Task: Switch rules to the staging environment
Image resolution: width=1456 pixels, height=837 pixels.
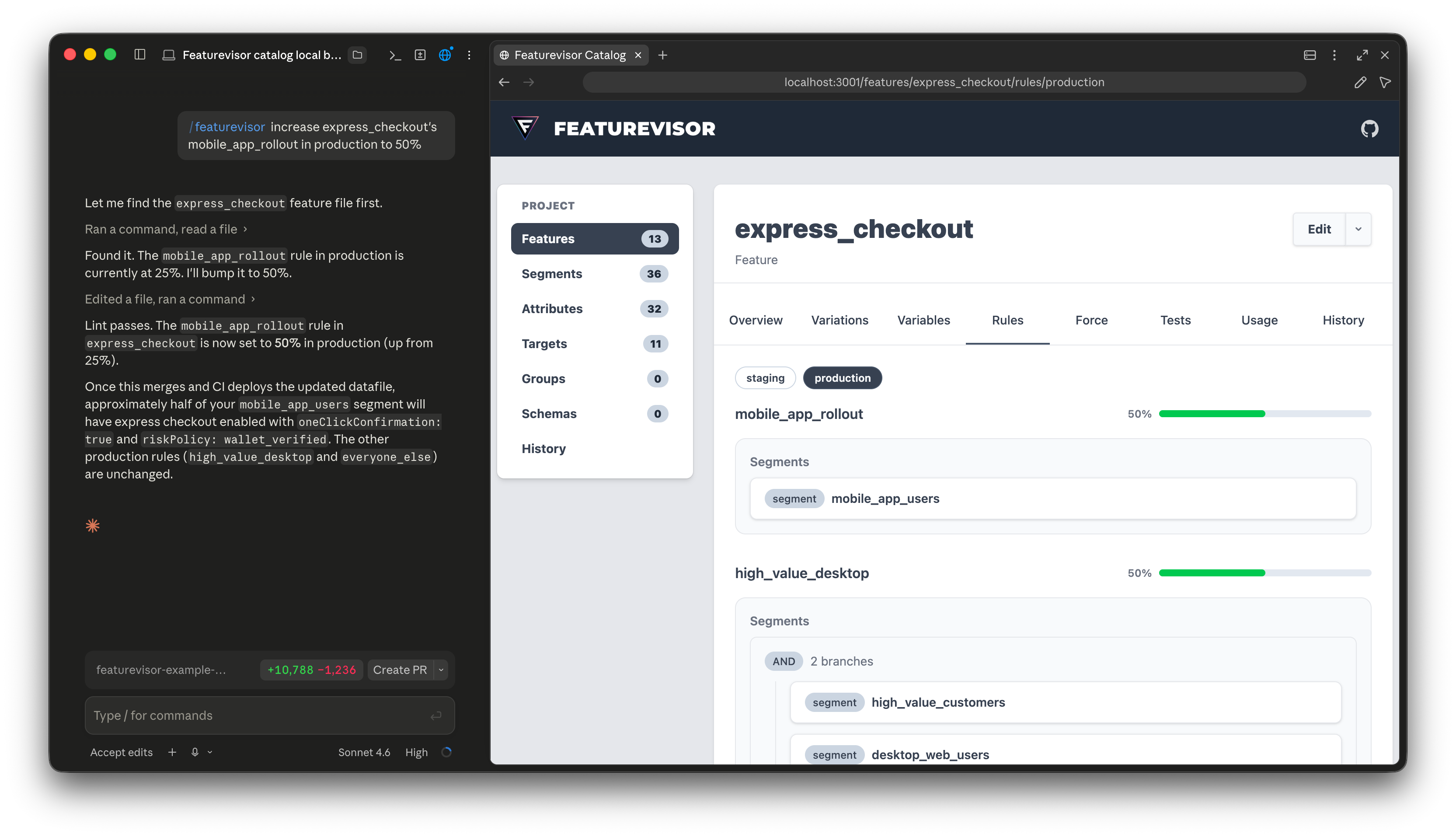Action: tap(765, 378)
